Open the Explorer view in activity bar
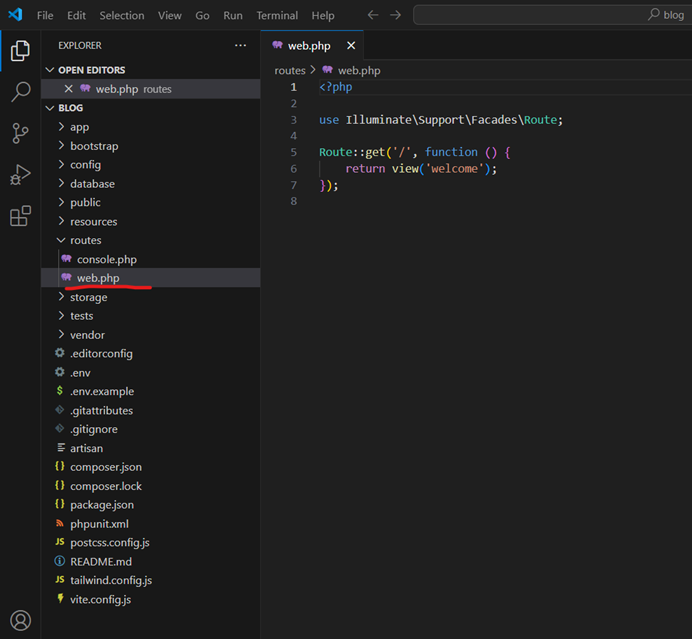 pyautogui.click(x=20, y=50)
